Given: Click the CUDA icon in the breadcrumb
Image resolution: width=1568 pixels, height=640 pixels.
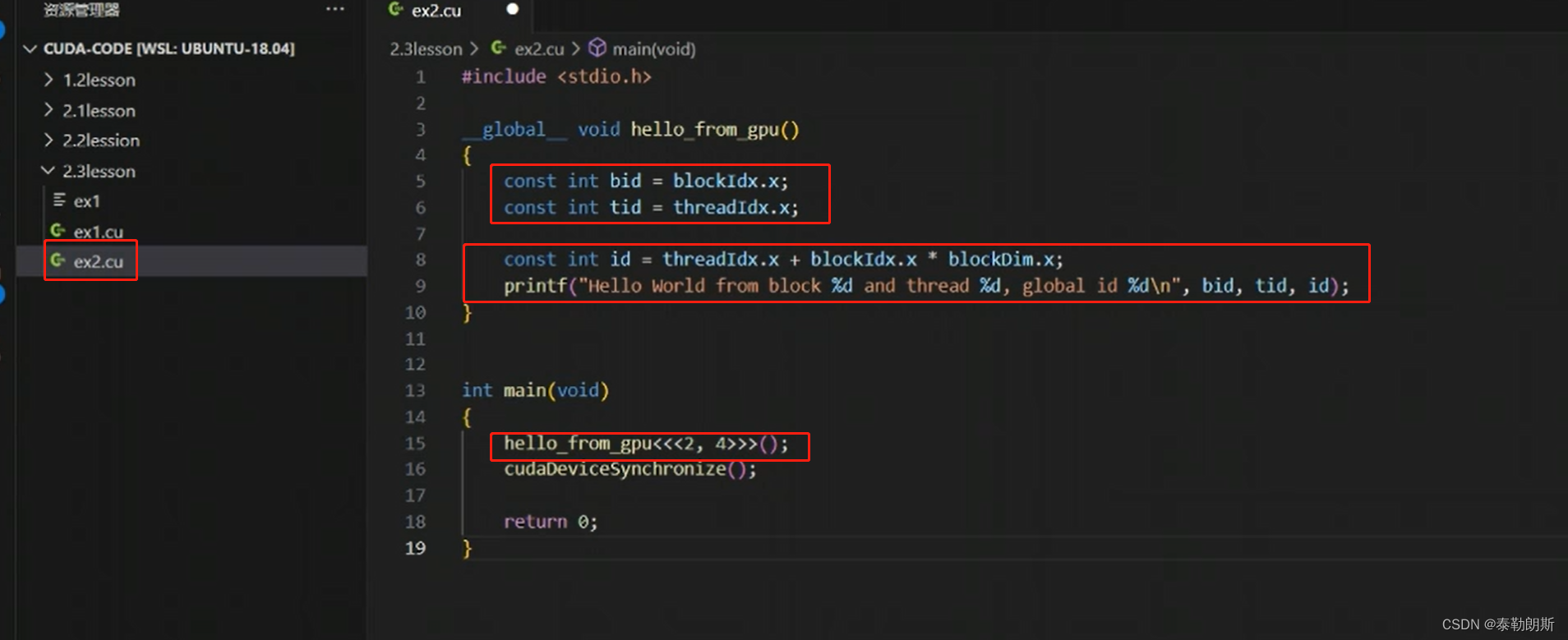Looking at the screenshot, I should [x=499, y=48].
